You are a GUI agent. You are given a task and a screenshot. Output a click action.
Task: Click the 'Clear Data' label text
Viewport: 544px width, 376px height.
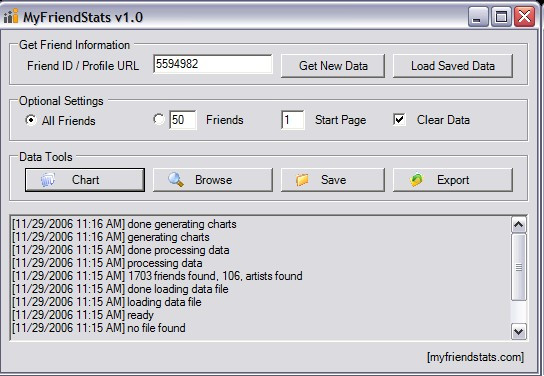(x=443, y=120)
